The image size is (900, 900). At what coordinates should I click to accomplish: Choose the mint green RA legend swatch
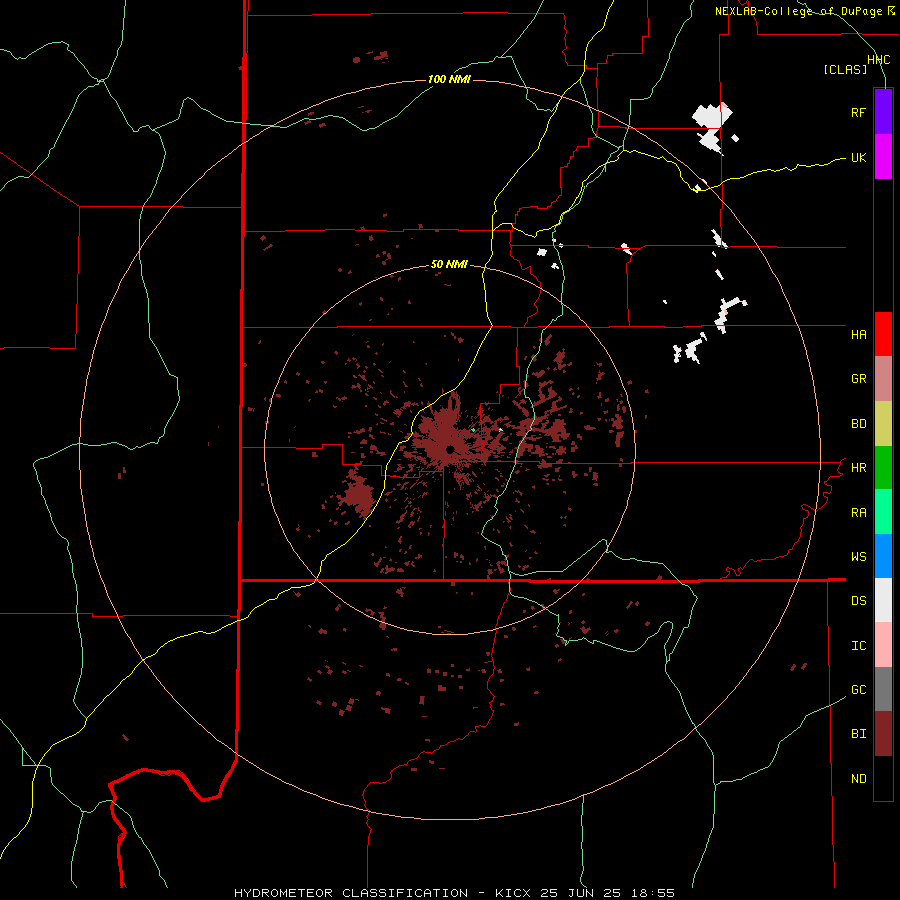coord(883,512)
